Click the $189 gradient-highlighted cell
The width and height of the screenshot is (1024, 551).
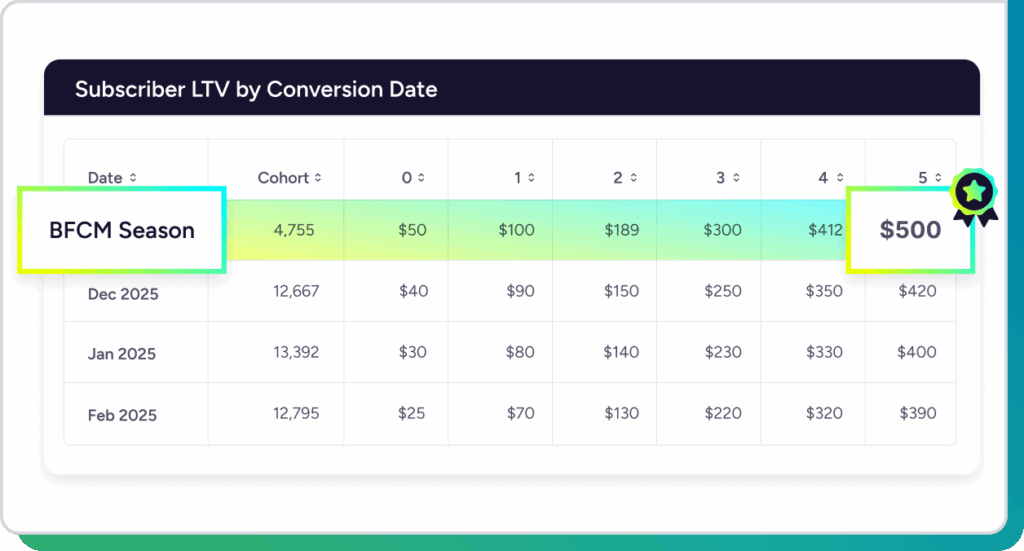[x=621, y=230]
